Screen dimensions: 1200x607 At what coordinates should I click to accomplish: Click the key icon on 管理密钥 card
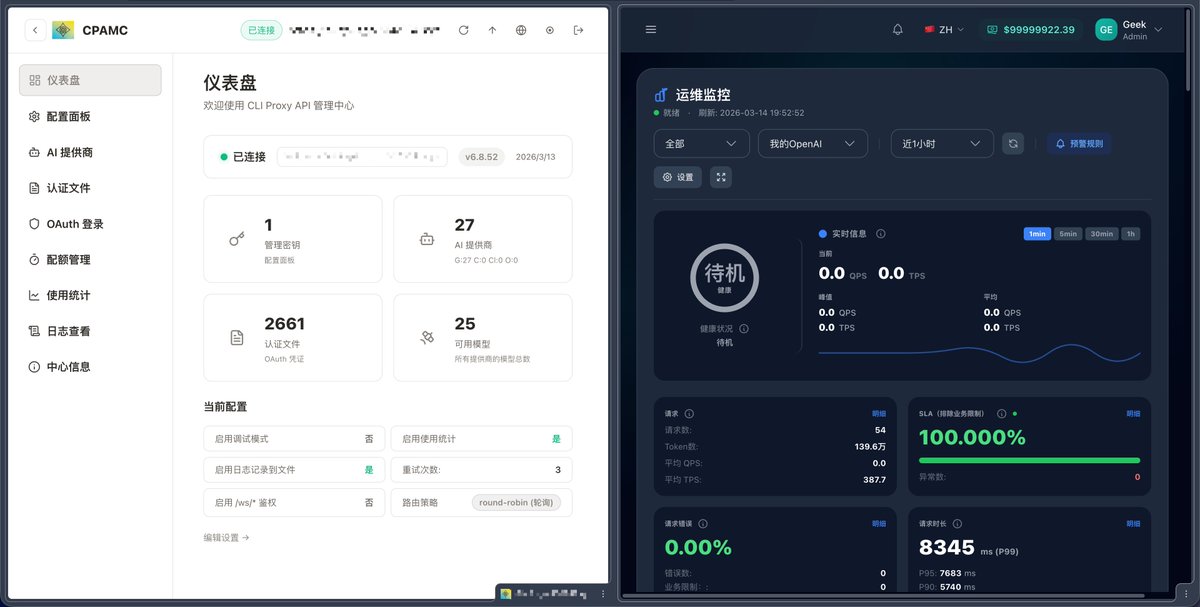pyautogui.click(x=237, y=239)
